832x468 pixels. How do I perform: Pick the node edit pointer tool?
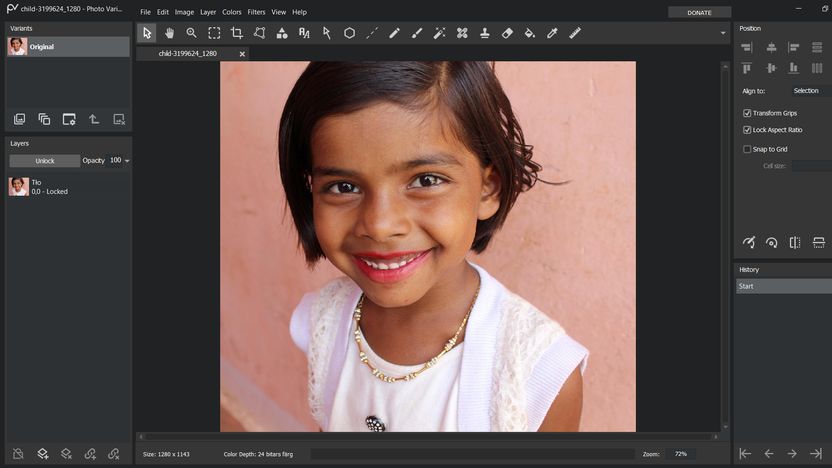[x=327, y=33]
